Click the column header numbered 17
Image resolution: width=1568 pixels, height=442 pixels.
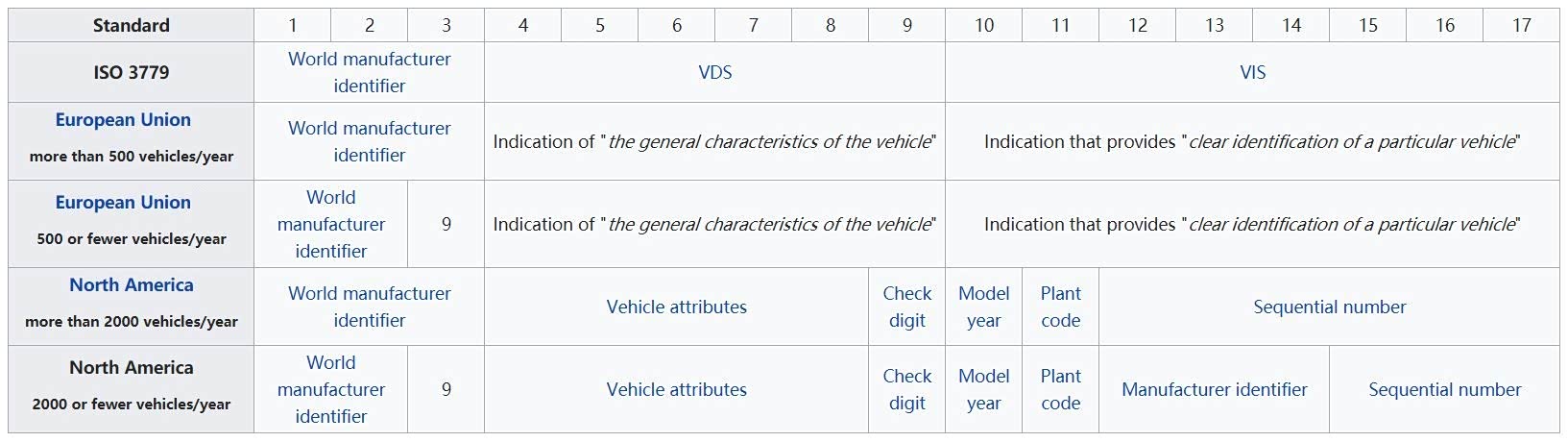(x=1521, y=25)
